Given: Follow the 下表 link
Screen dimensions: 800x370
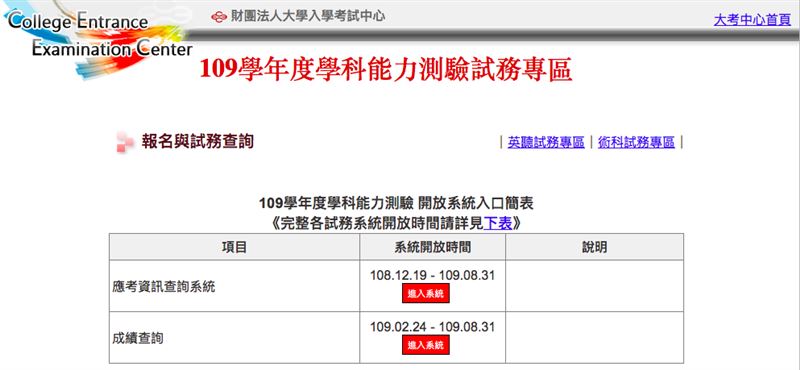Looking at the screenshot, I should coord(497,224).
